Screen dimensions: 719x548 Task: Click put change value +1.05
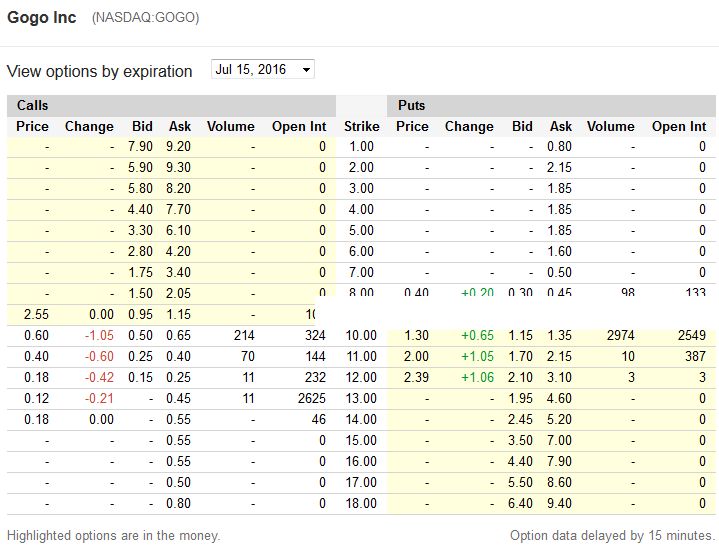(x=477, y=356)
